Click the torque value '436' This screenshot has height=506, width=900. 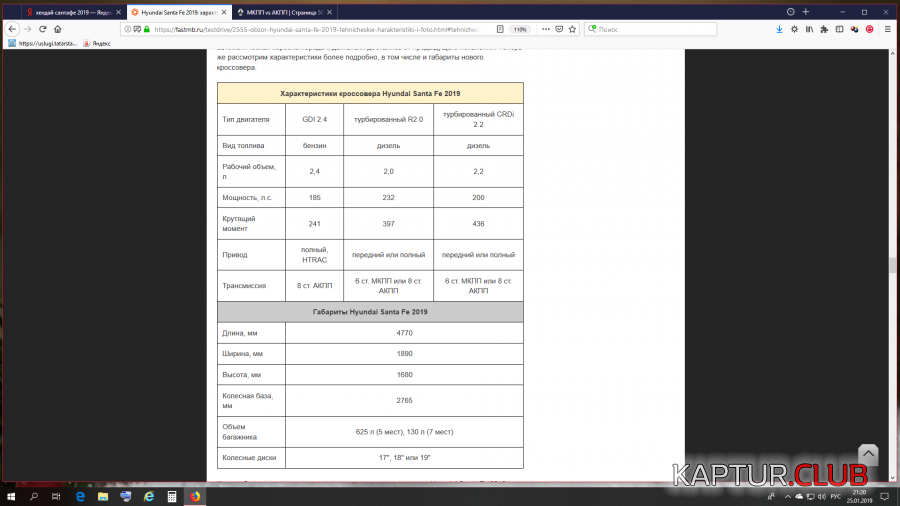click(x=478, y=224)
